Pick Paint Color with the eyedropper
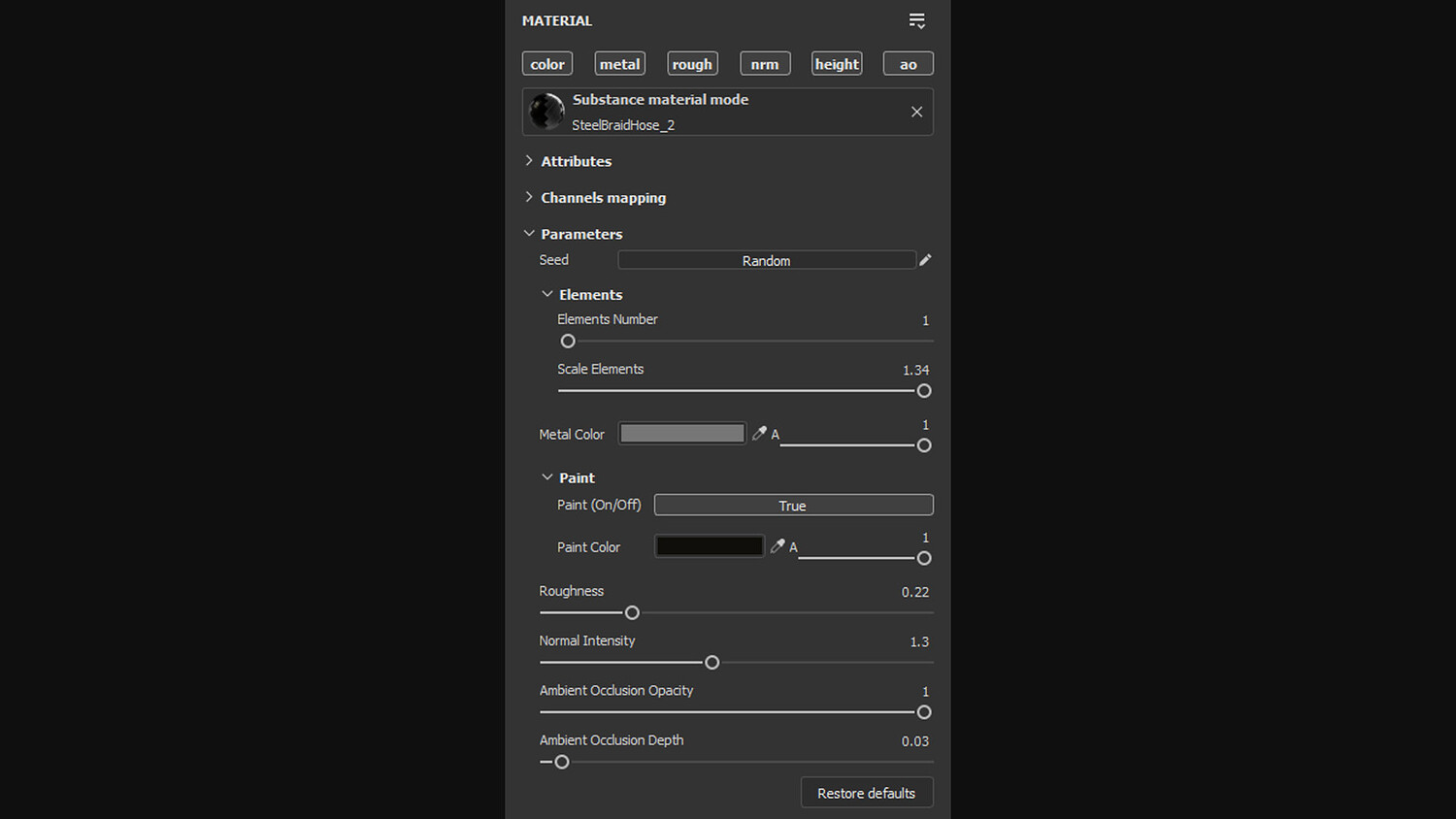This screenshot has height=819, width=1456. click(778, 546)
